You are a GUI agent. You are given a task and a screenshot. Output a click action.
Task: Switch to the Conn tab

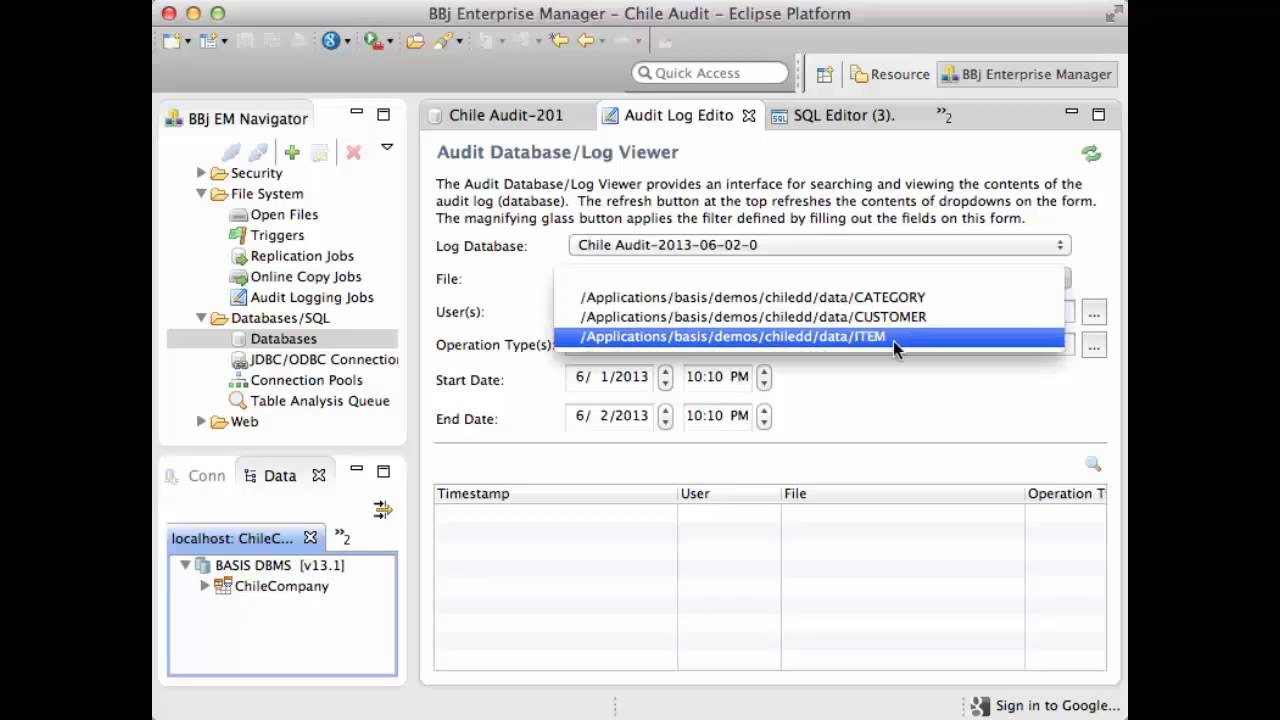[x=197, y=476]
